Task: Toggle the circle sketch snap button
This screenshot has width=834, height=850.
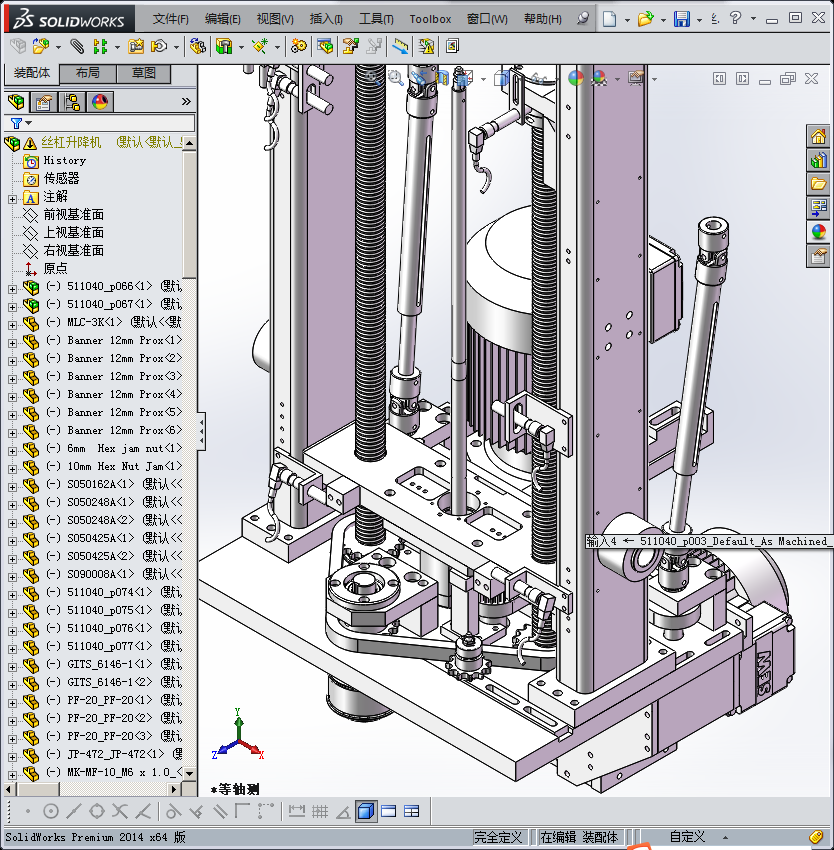Action: (x=51, y=811)
